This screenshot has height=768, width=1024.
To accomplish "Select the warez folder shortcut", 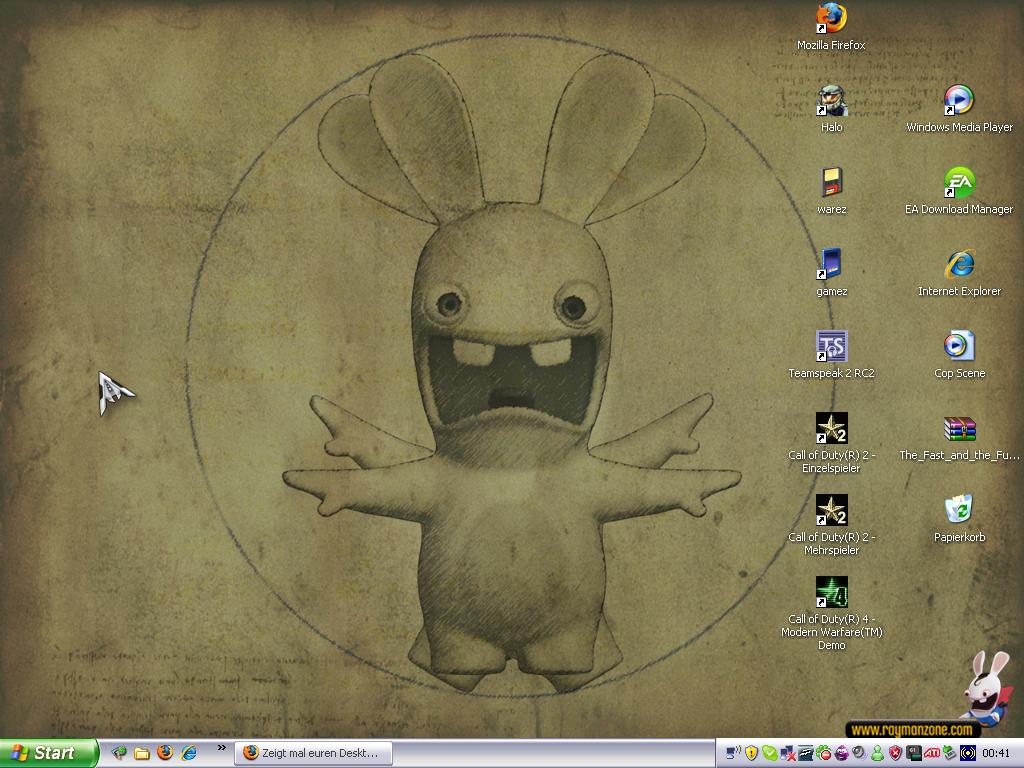I will [x=831, y=192].
